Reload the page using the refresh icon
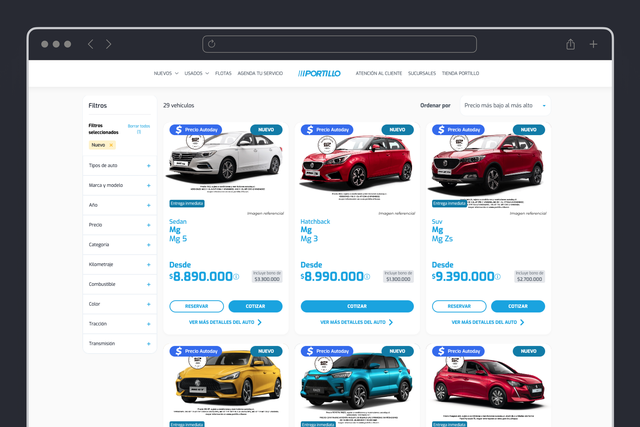This screenshot has width=640, height=427. coord(211,44)
